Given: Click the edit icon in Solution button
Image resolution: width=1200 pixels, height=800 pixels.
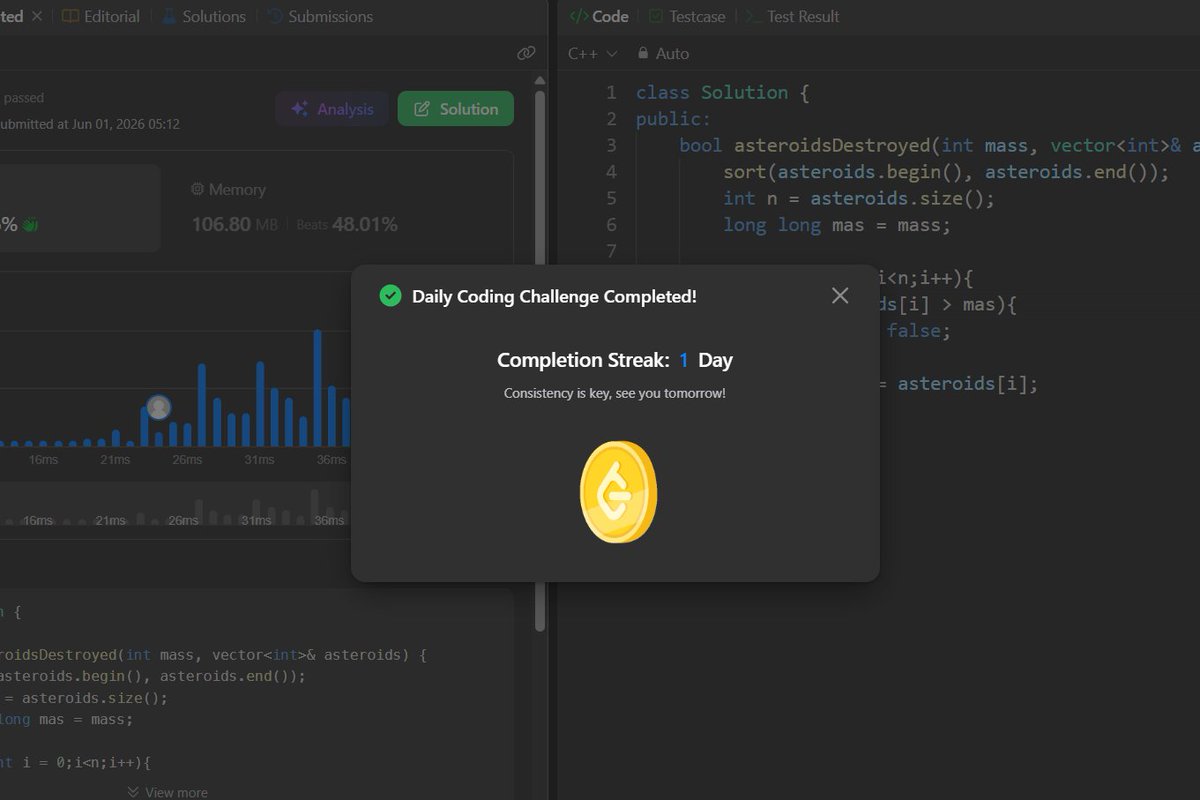Looking at the screenshot, I should [422, 109].
